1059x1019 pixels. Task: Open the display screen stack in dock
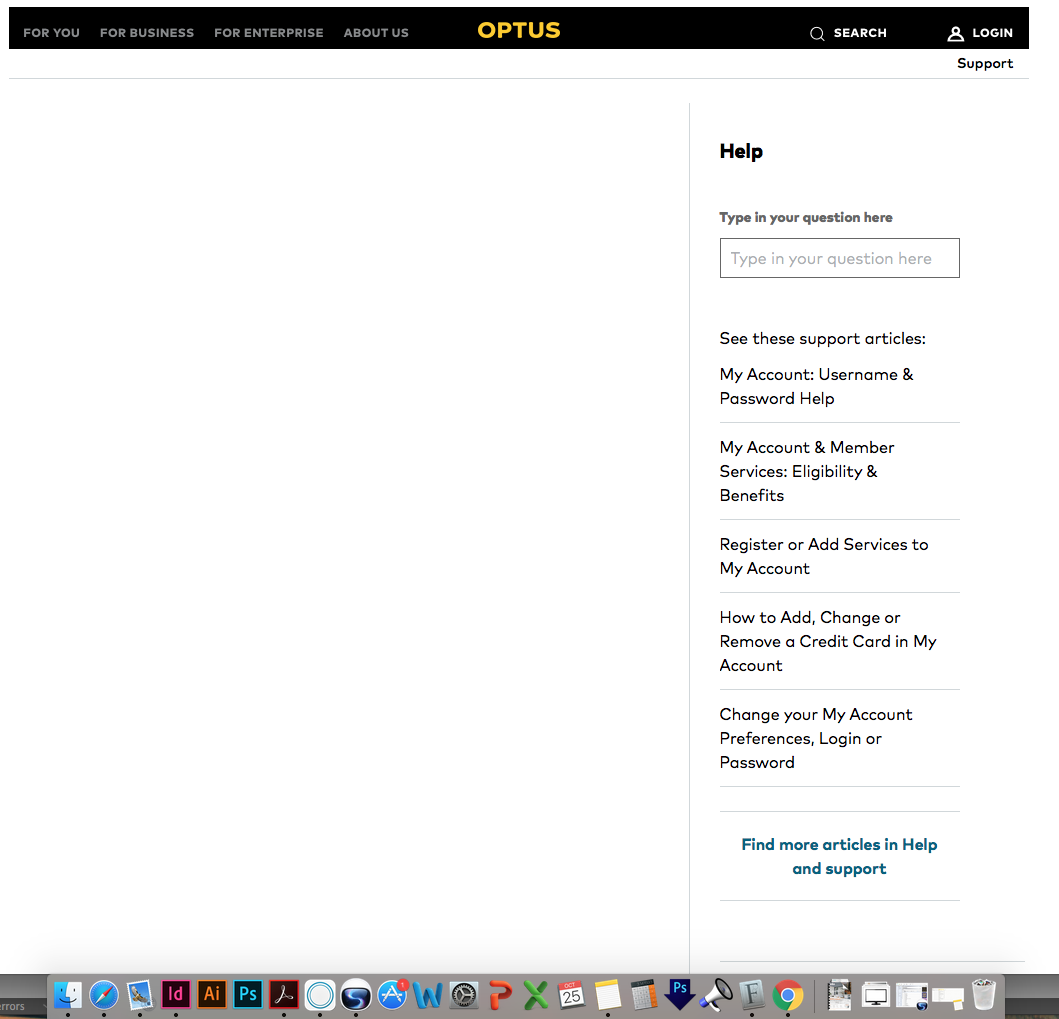876,995
